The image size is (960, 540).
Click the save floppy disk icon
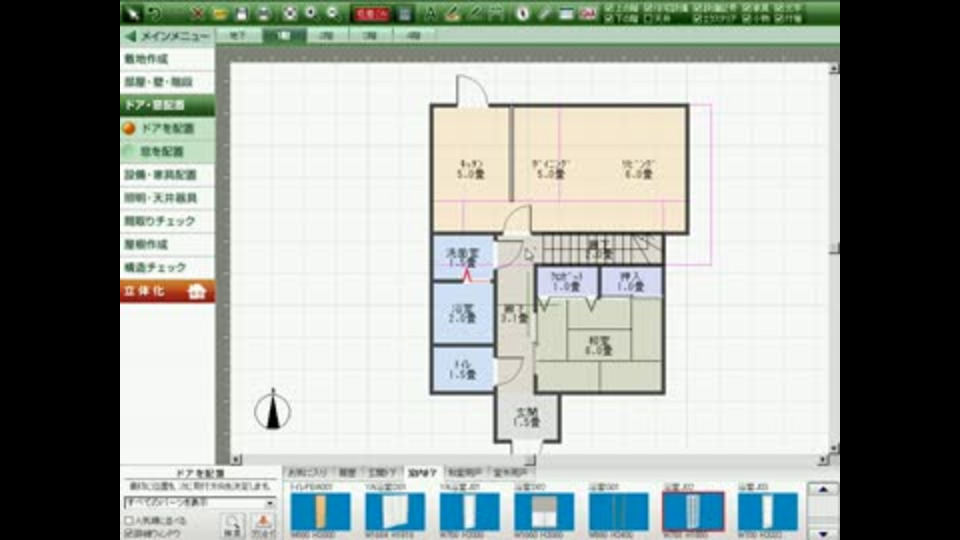pyautogui.click(x=241, y=13)
